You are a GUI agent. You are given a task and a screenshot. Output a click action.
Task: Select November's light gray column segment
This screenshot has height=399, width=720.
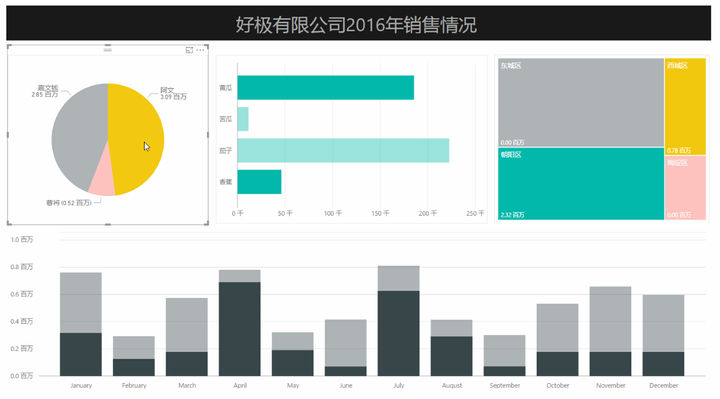tap(610, 320)
